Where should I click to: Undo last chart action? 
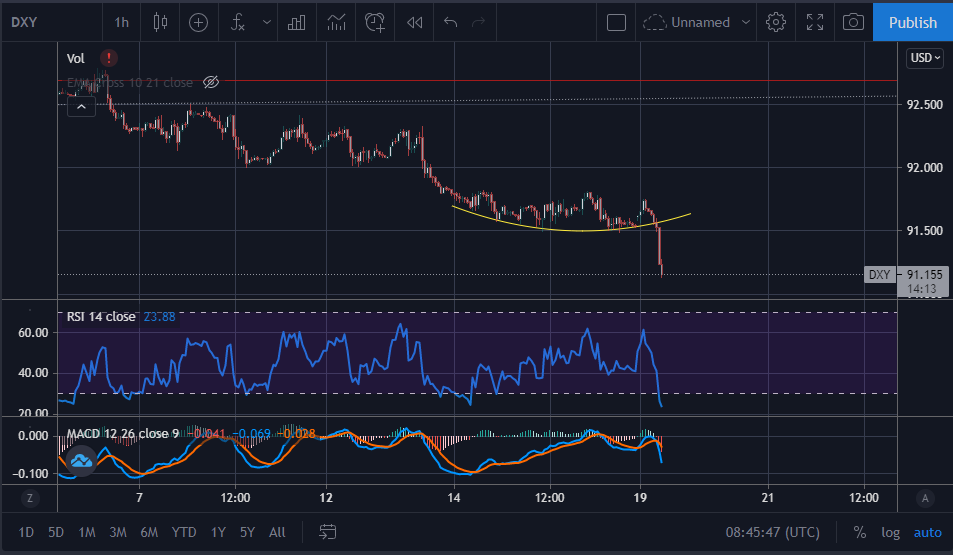pos(450,22)
